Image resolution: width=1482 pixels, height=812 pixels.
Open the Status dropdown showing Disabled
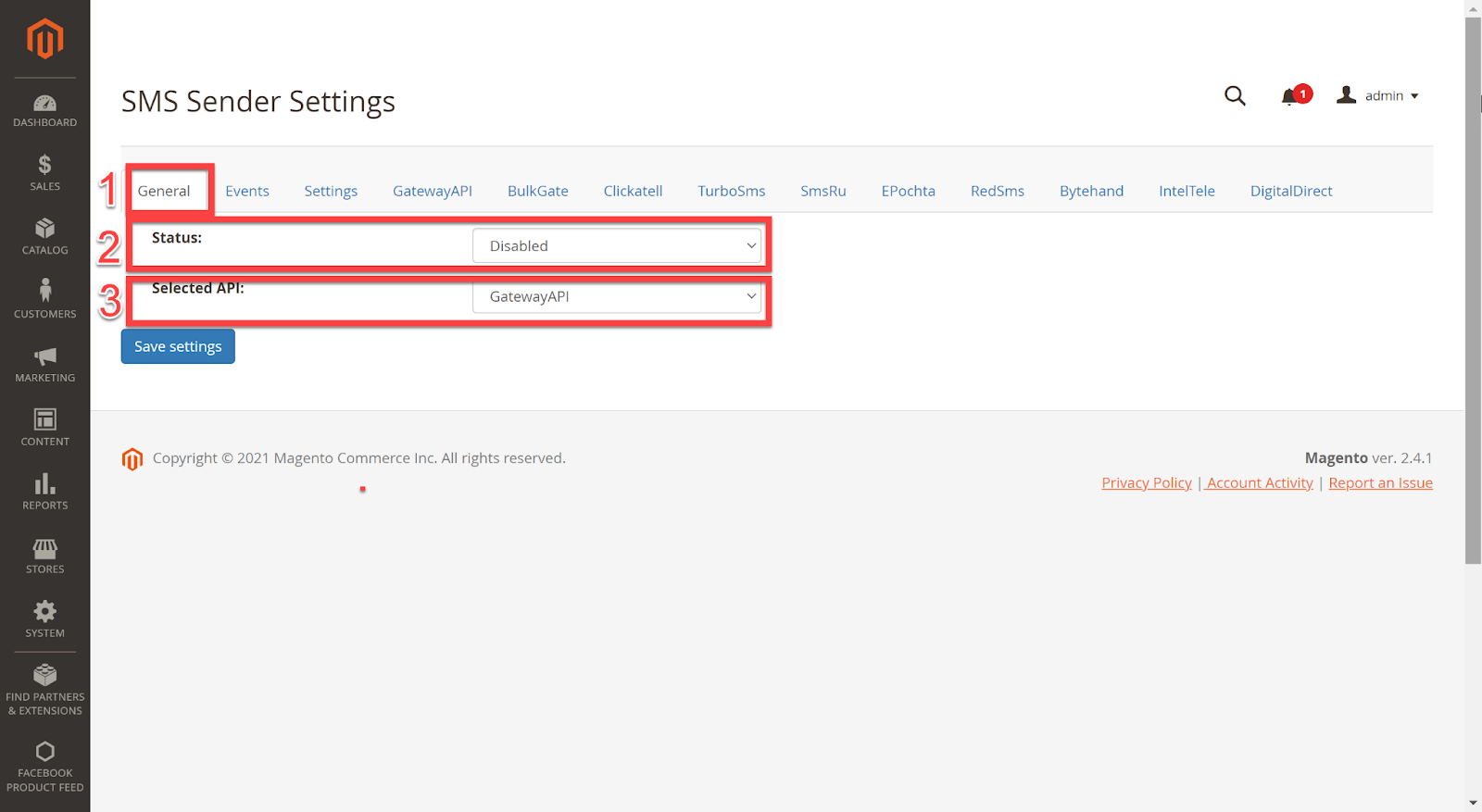click(x=617, y=245)
